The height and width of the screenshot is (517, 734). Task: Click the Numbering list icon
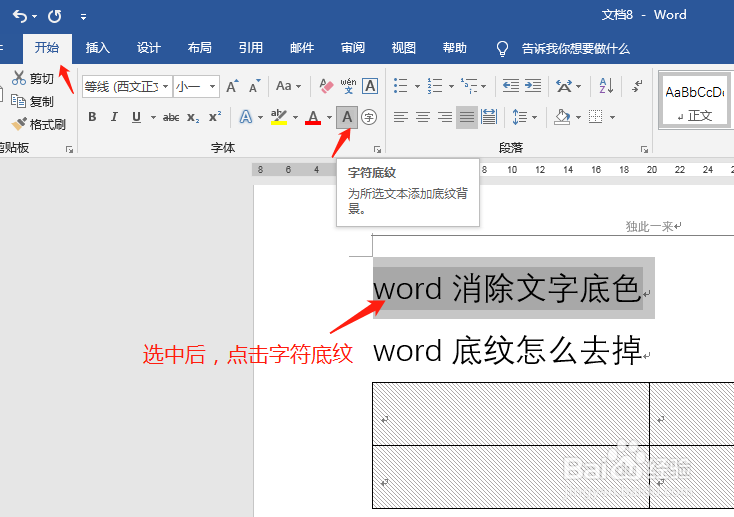[435, 86]
